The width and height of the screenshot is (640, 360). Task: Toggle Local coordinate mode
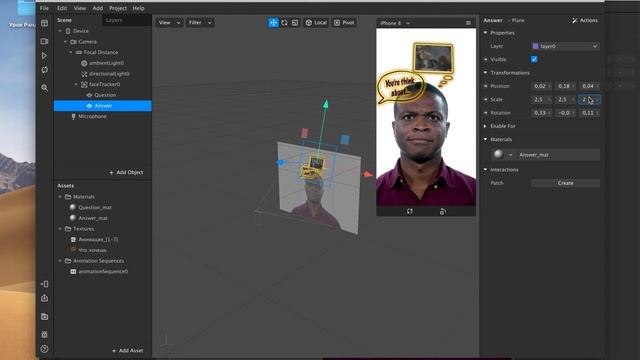[x=316, y=22]
